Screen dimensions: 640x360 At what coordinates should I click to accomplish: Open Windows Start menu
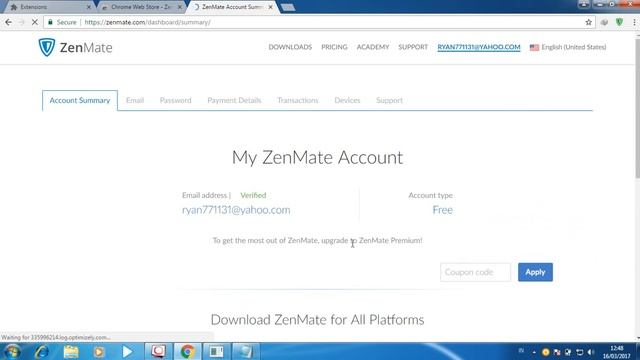pos(12,351)
